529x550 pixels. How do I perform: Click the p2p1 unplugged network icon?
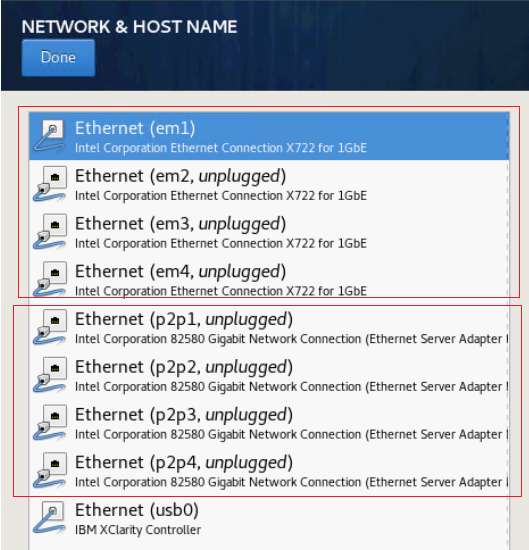click(49, 327)
